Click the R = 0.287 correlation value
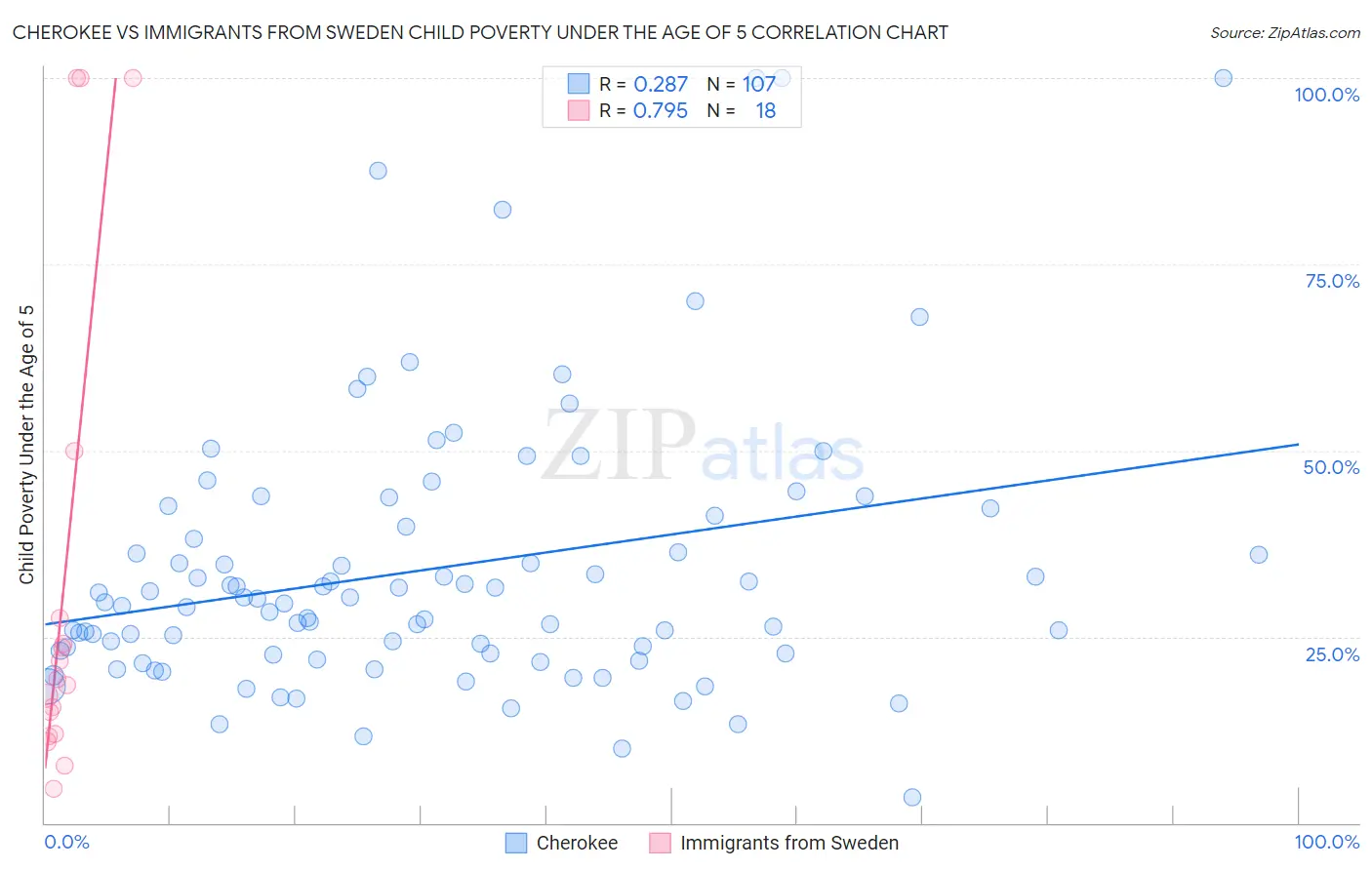 (x=643, y=84)
